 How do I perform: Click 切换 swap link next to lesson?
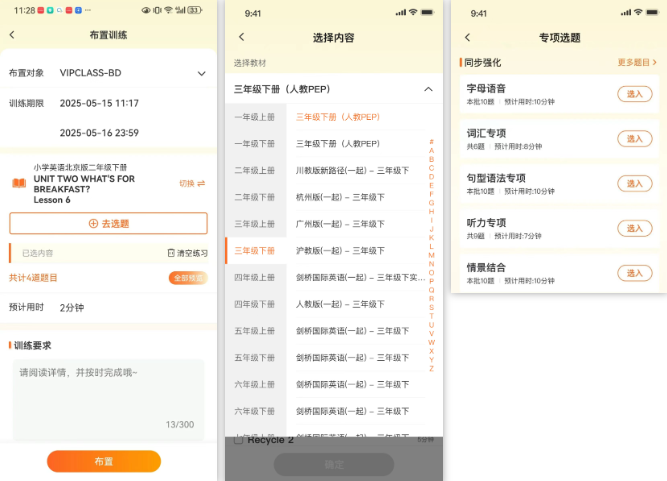tap(192, 183)
